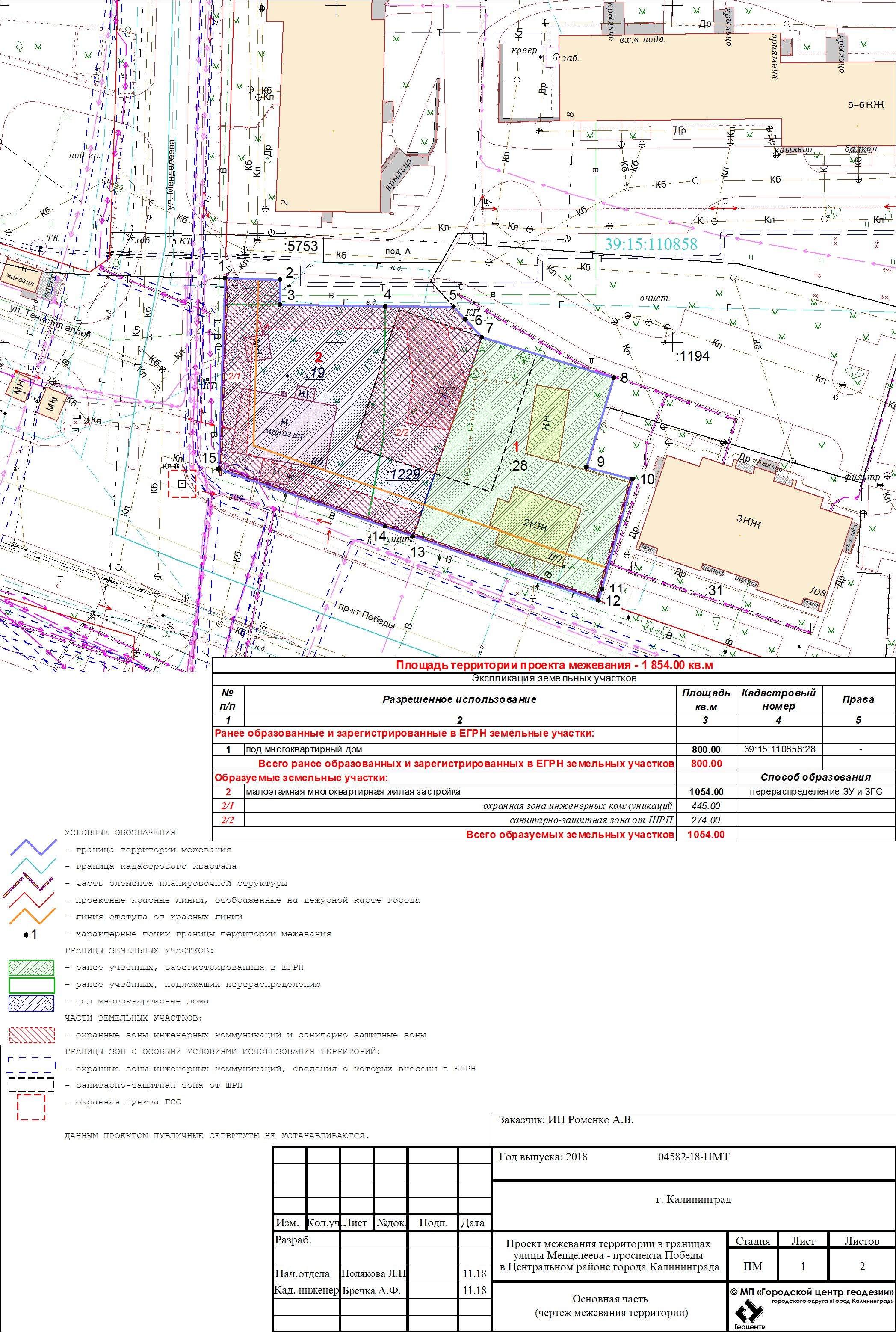
Task: Click the 'Заказчик: ИП Роменко А.В.' text field
Action: point(566,1120)
